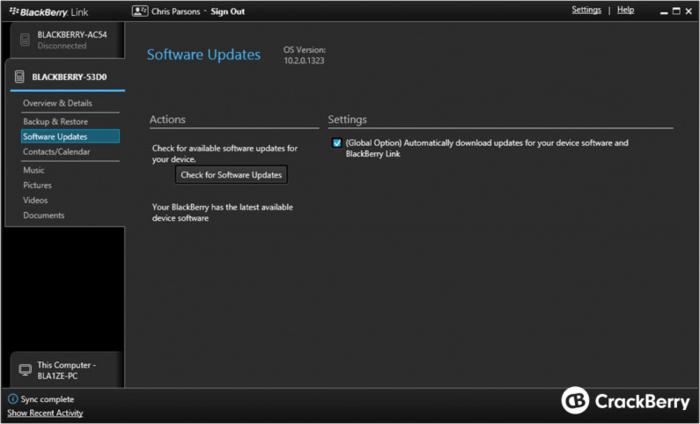Open the Overview & Details section
Image resolution: width=700 pixels, height=424 pixels.
tap(58, 103)
